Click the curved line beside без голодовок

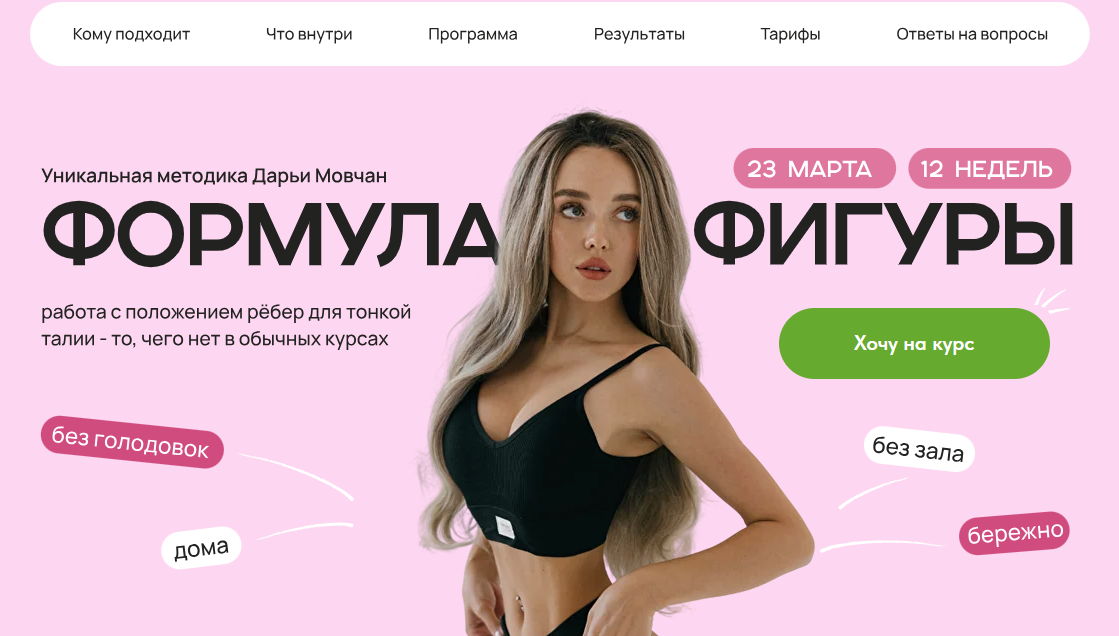tap(296, 476)
